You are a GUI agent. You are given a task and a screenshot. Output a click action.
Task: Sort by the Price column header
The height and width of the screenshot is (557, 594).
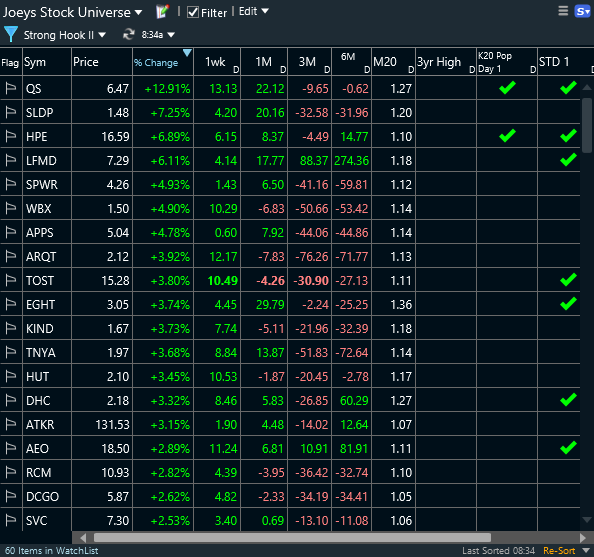click(x=102, y=62)
